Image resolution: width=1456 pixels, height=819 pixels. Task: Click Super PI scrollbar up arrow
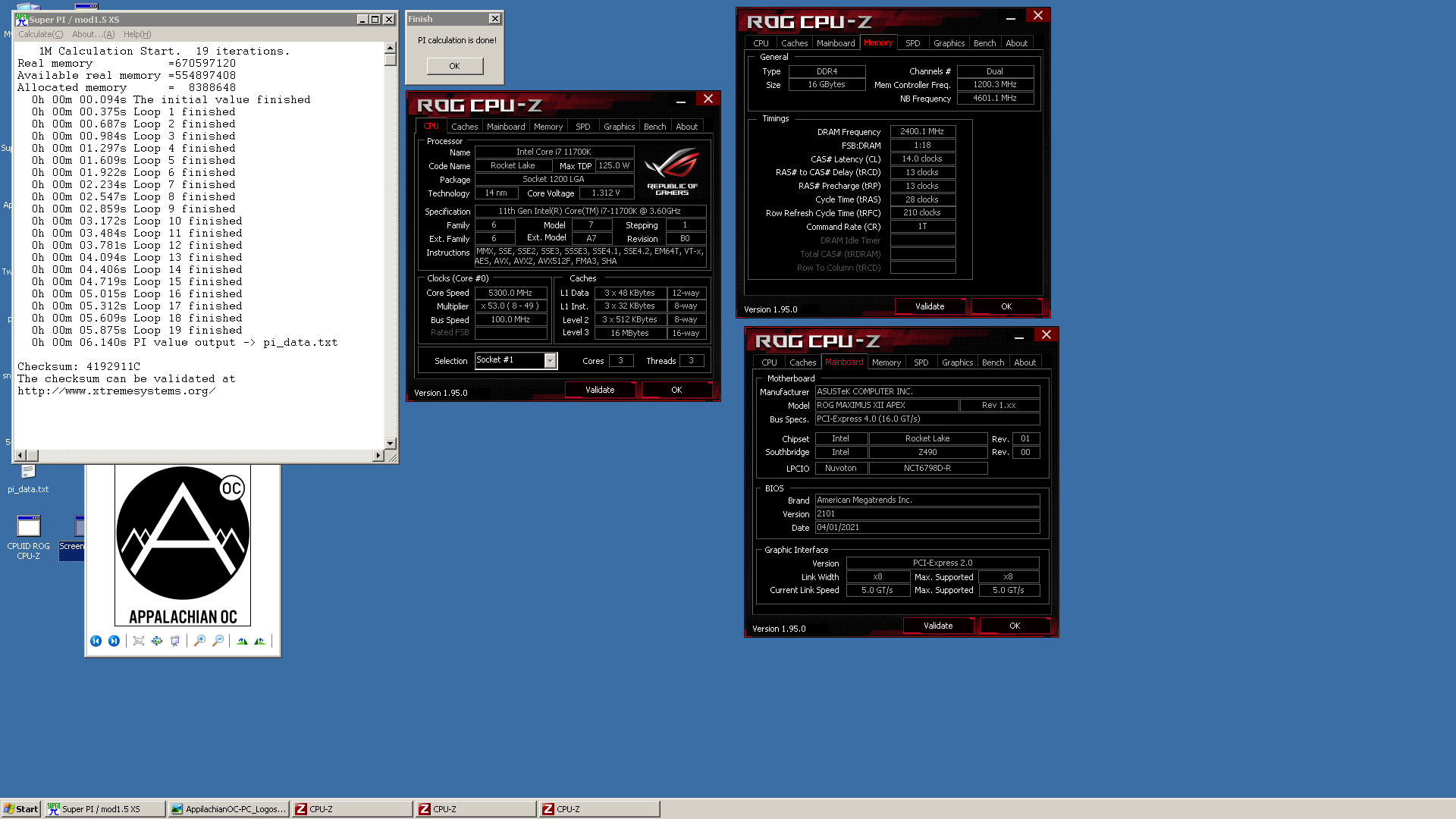coord(391,48)
